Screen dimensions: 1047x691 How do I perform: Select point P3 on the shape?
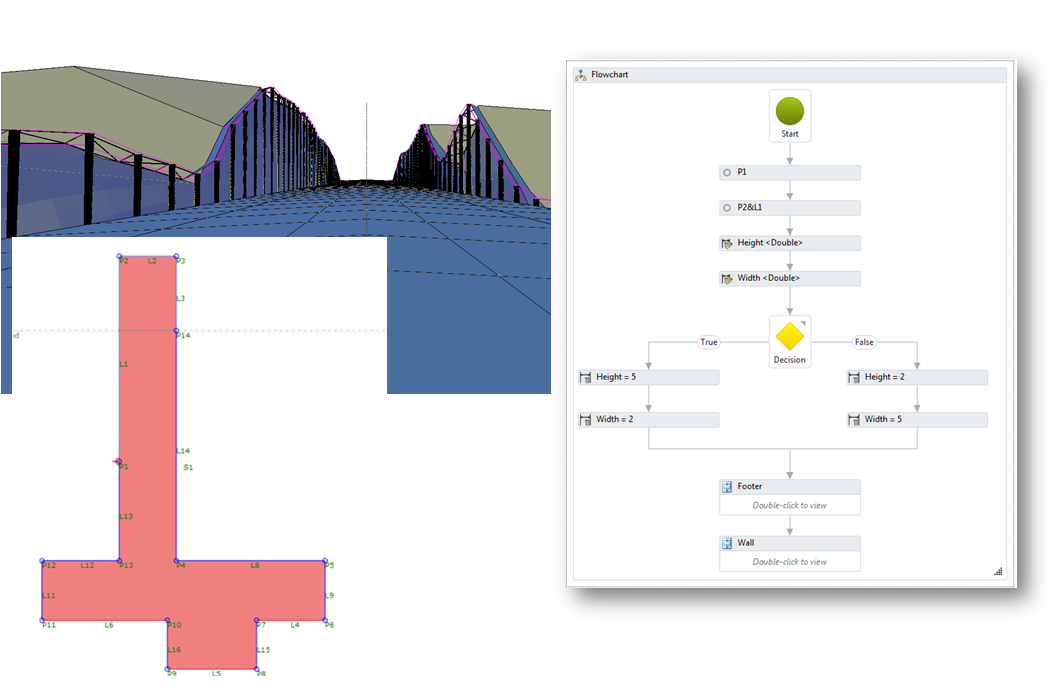pos(176,256)
